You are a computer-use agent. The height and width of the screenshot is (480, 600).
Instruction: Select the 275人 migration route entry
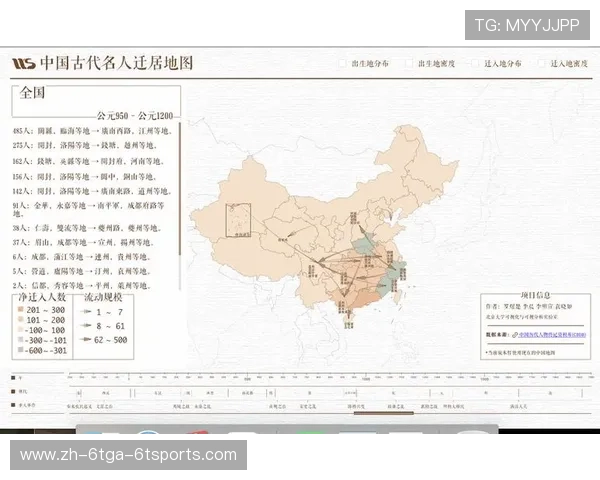pos(92,145)
